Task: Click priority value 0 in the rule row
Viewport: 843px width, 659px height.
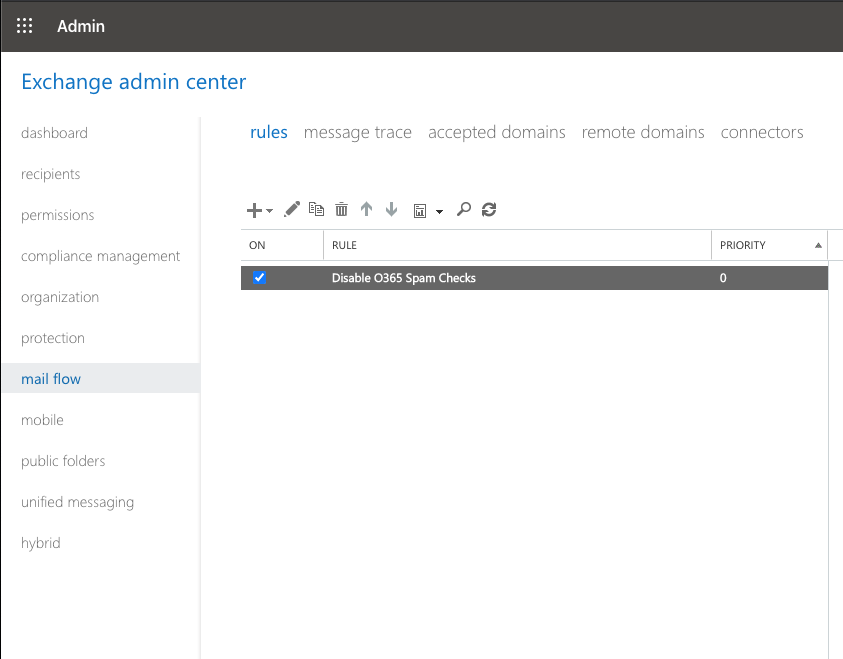Action: [x=723, y=278]
